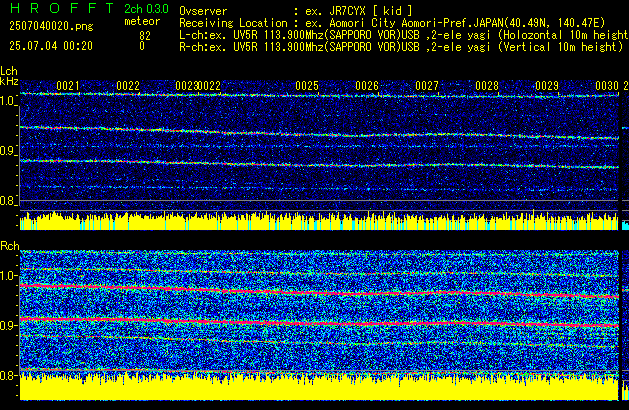Click the Rch yellow signal level bar graph
Image resolution: width=629 pixels, height=410 pixels.
[x=319, y=386]
